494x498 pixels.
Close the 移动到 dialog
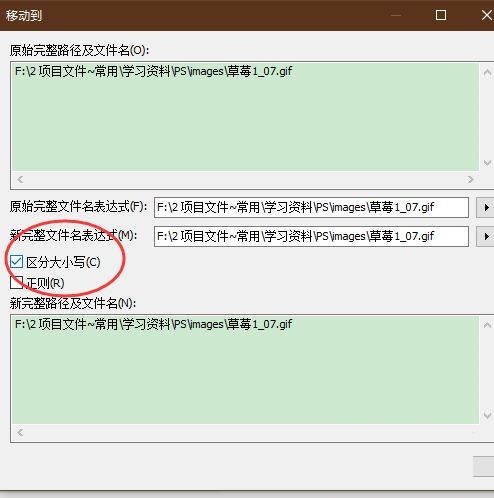tap(487, 15)
